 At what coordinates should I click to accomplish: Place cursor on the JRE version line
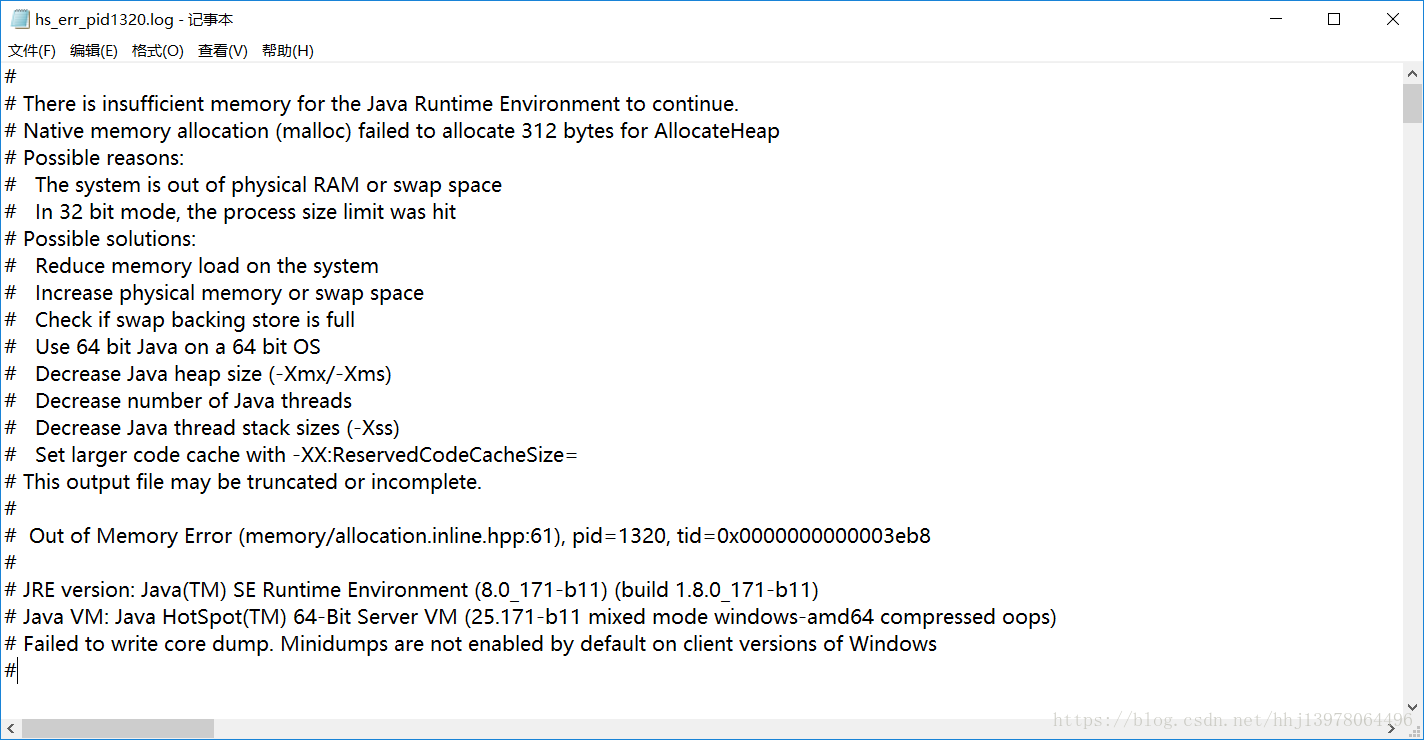(x=400, y=589)
